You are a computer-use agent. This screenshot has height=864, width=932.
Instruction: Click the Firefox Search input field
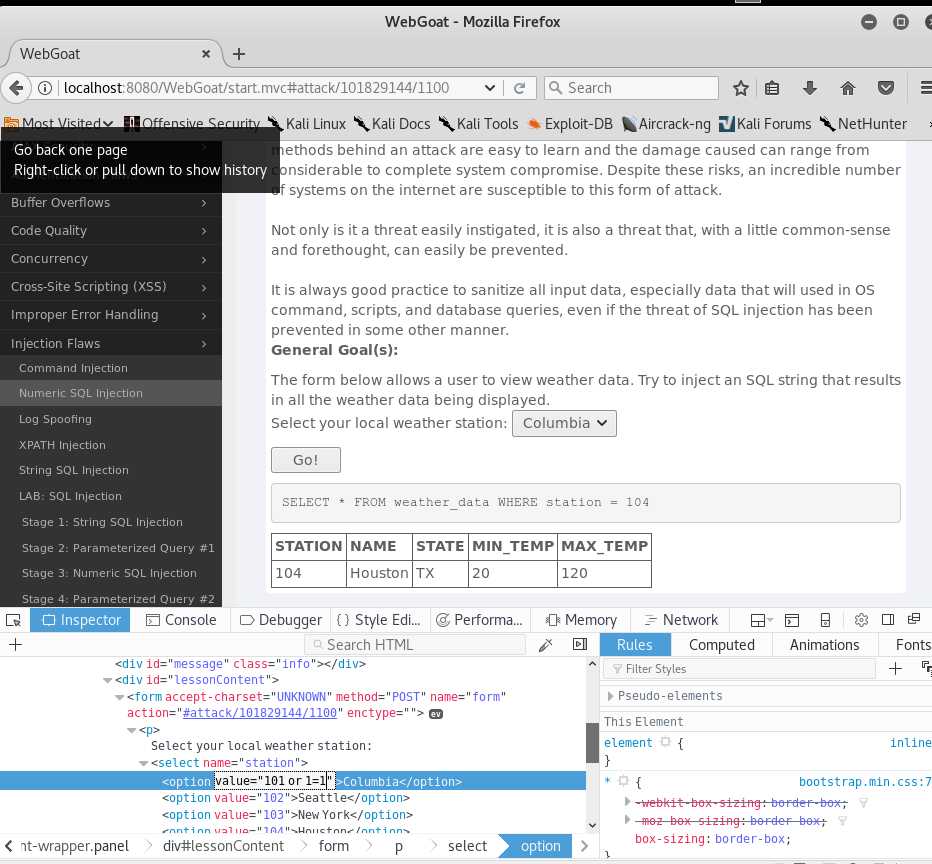click(x=631, y=88)
